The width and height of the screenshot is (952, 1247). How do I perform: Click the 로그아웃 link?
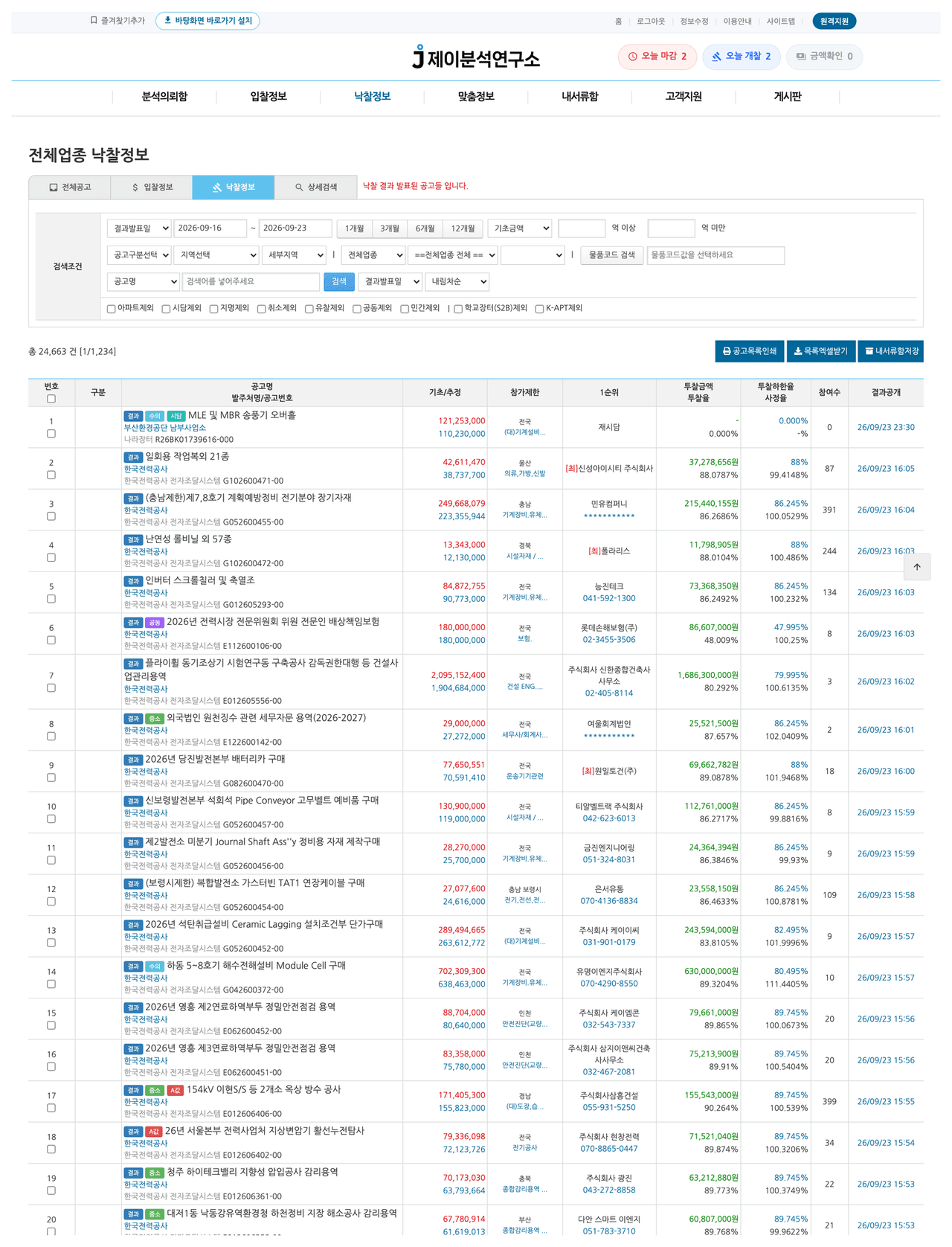pos(651,22)
